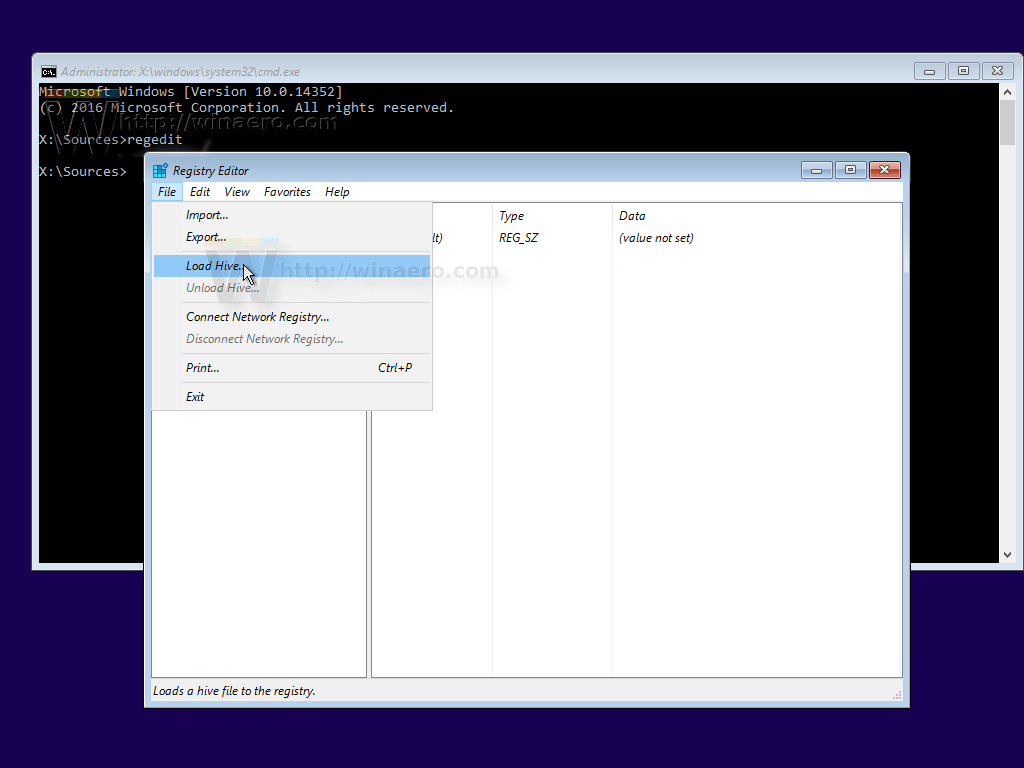Click the cmd.exe title bar icon
The width and height of the screenshot is (1024, 768).
[48, 71]
